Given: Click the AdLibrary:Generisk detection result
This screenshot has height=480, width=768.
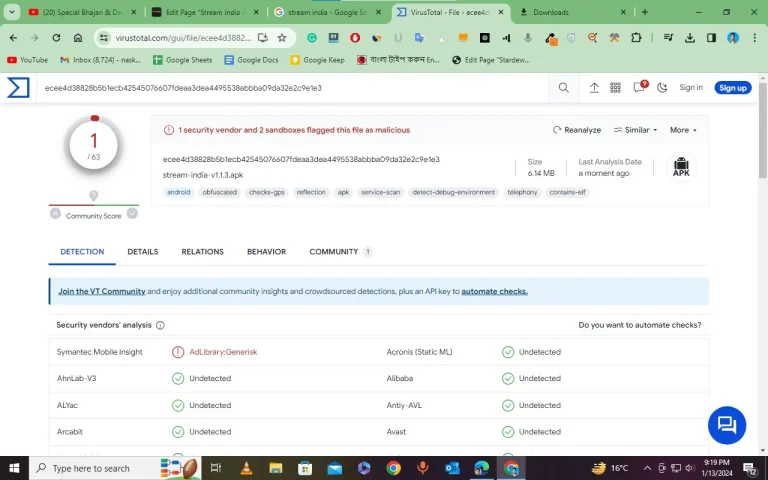Looking at the screenshot, I should click(223, 352).
